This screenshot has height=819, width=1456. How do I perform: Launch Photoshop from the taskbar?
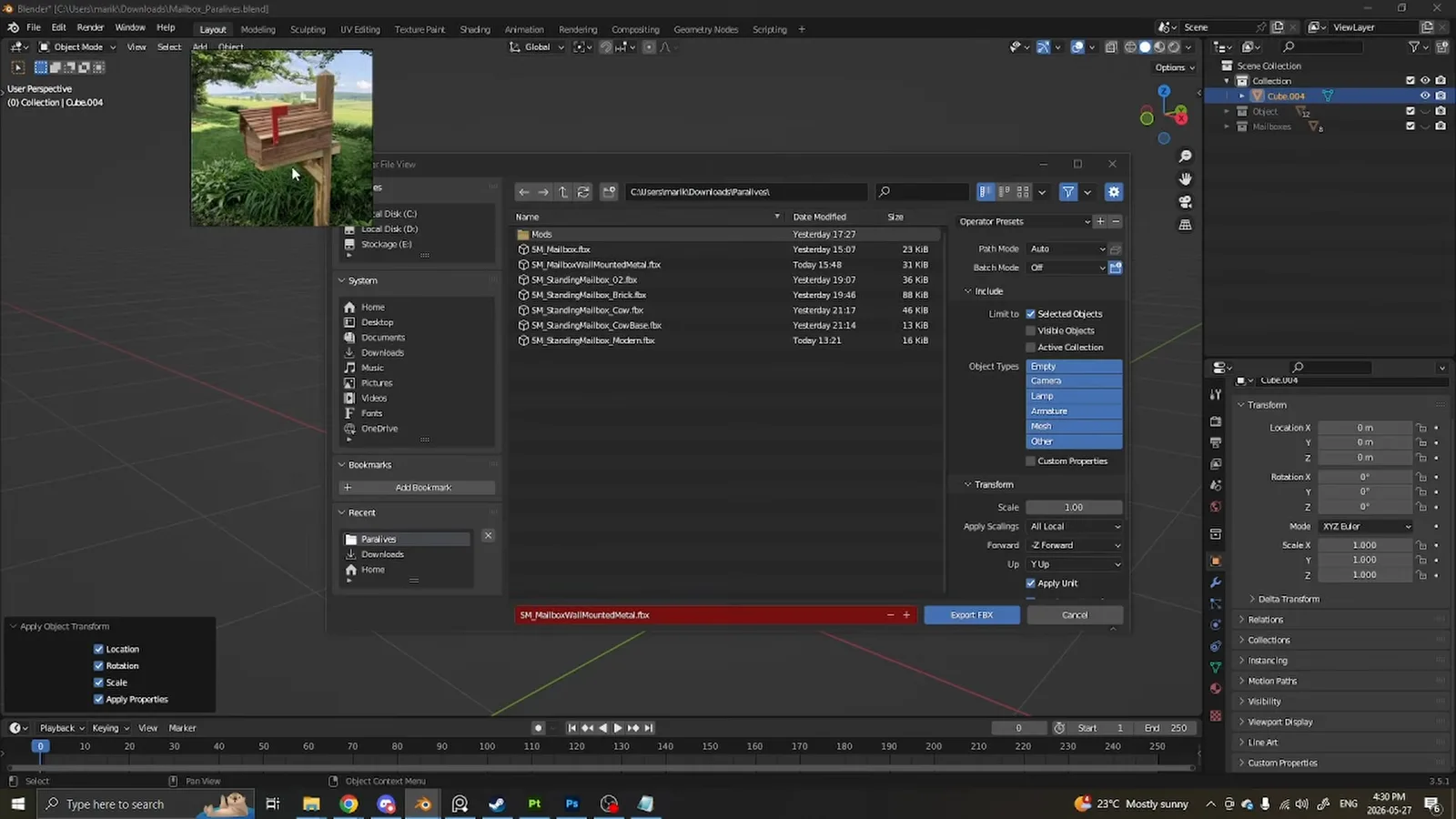coord(571,804)
